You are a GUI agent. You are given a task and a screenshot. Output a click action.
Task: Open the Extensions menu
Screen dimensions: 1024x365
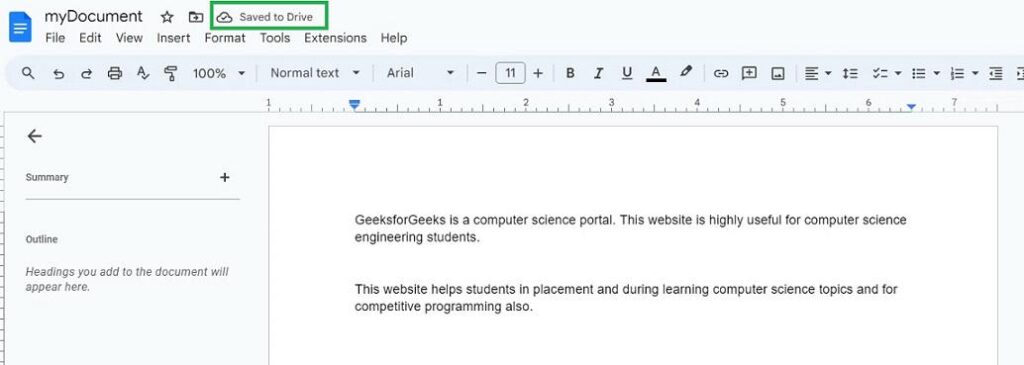pos(335,38)
